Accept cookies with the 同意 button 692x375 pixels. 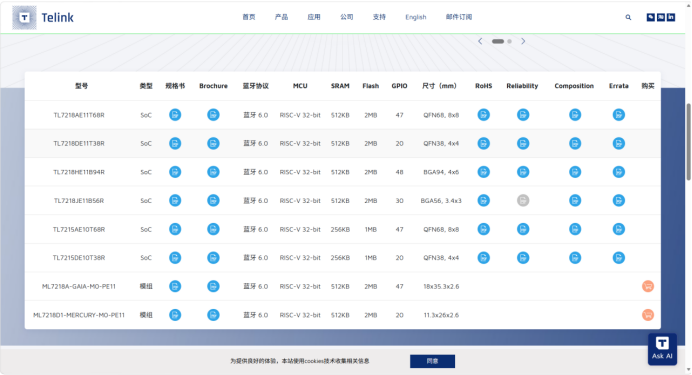[x=432, y=361]
